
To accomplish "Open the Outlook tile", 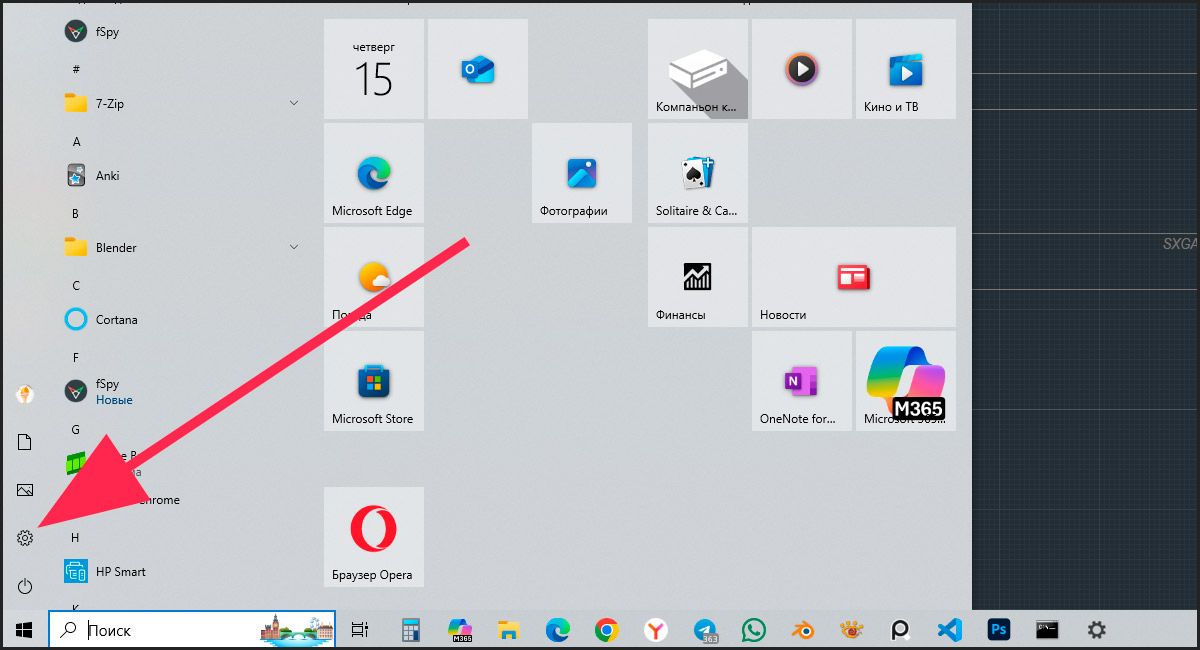I will [x=478, y=69].
